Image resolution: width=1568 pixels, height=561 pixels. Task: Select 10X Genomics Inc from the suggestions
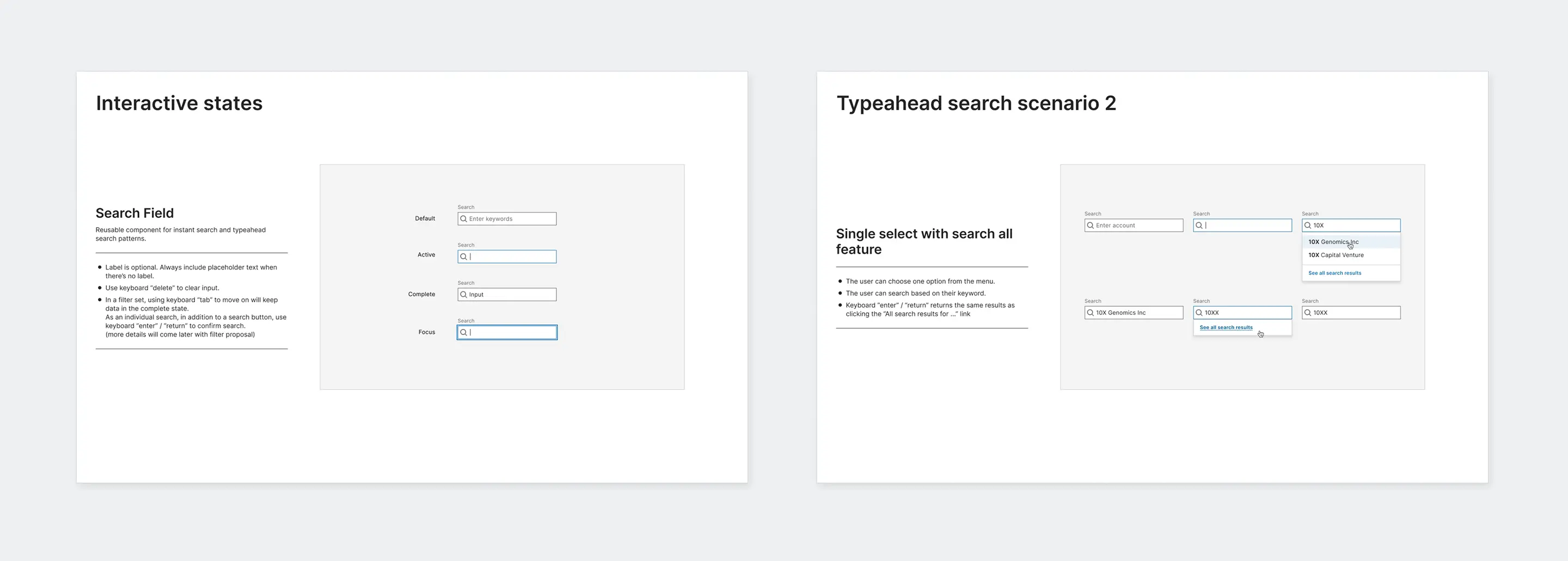click(x=1351, y=242)
